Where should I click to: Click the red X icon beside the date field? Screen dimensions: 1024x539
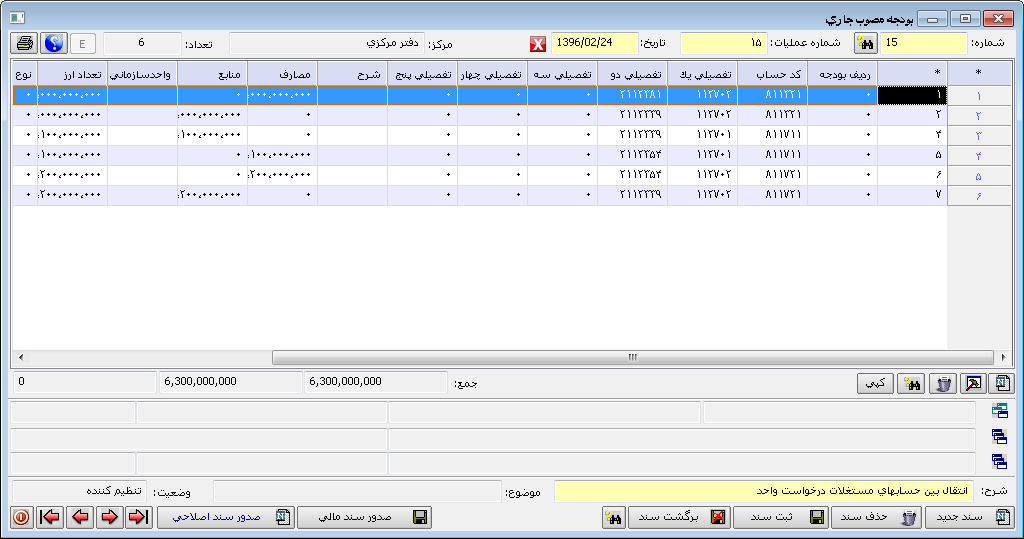(537, 44)
